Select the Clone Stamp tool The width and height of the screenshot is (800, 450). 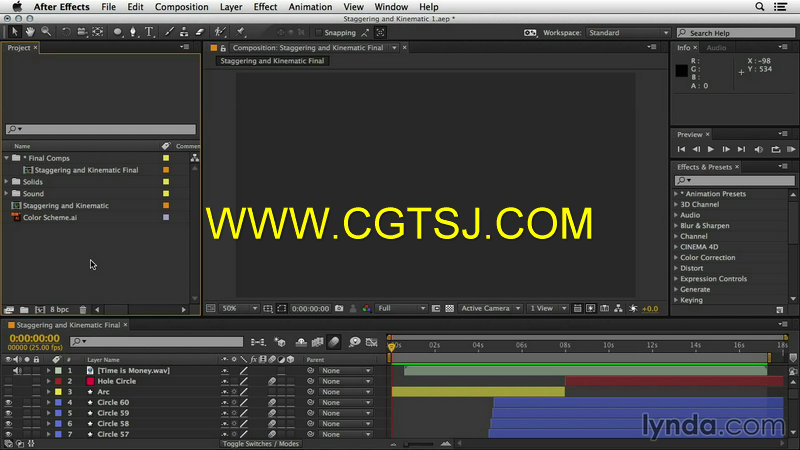(x=184, y=32)
